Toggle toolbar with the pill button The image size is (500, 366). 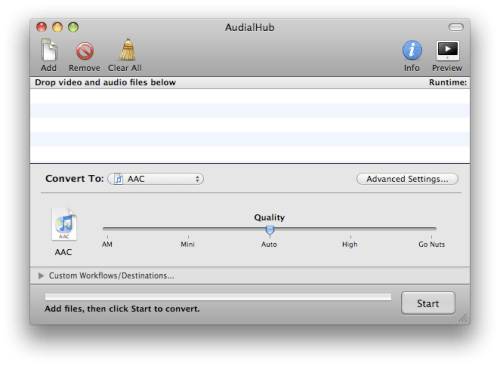456,27
